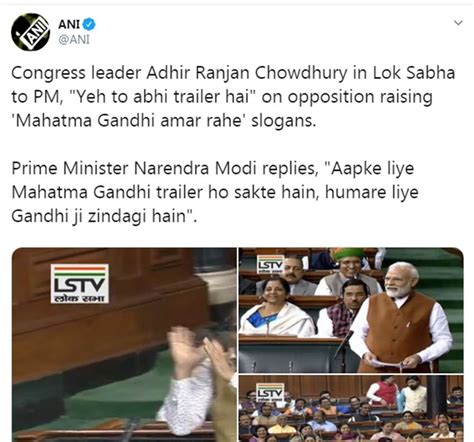Click the man in the brown vest
Viewport: 474px width, 442px height.
click(402, 317)
